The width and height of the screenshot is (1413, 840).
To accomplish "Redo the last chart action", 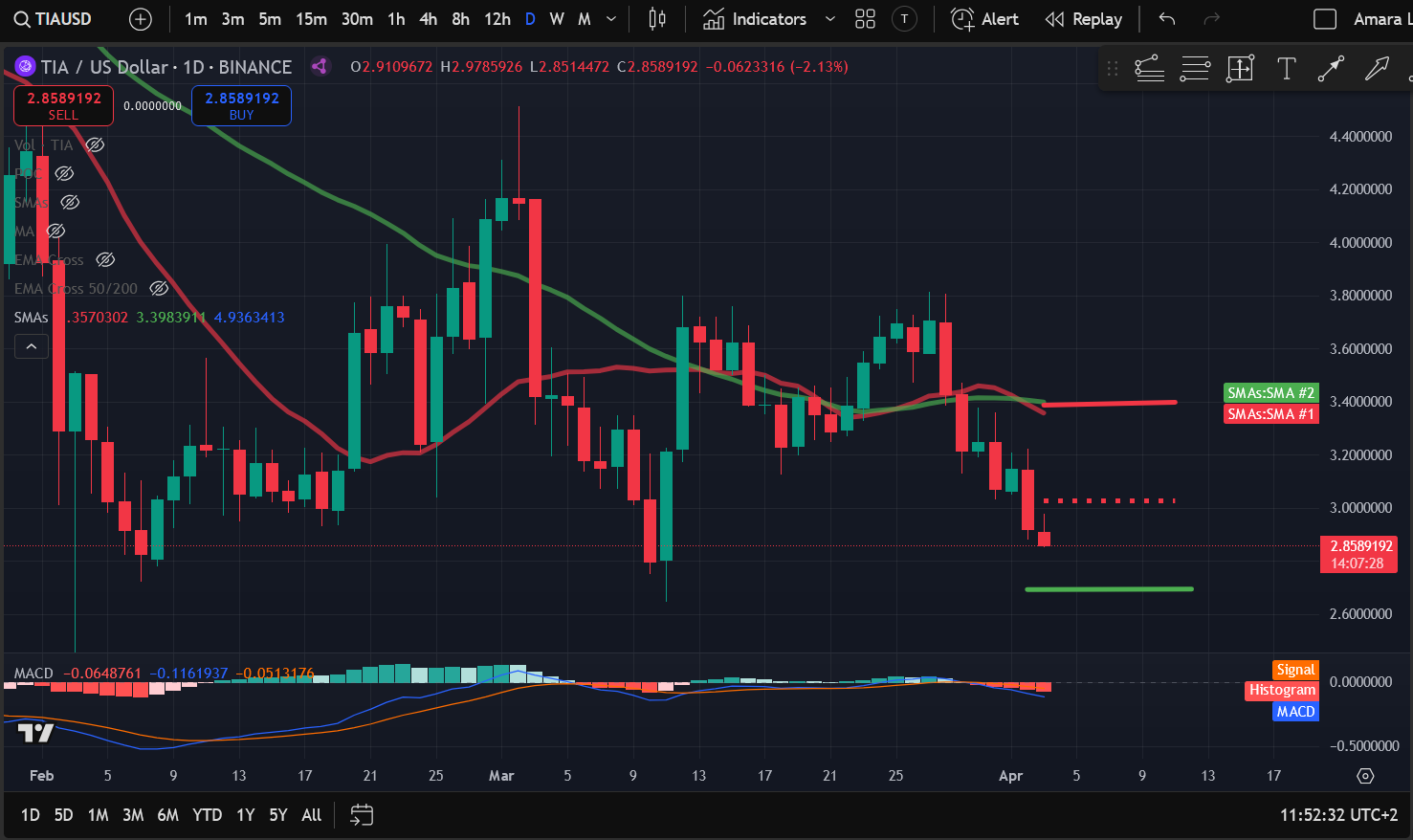I will coord(1211,19).
